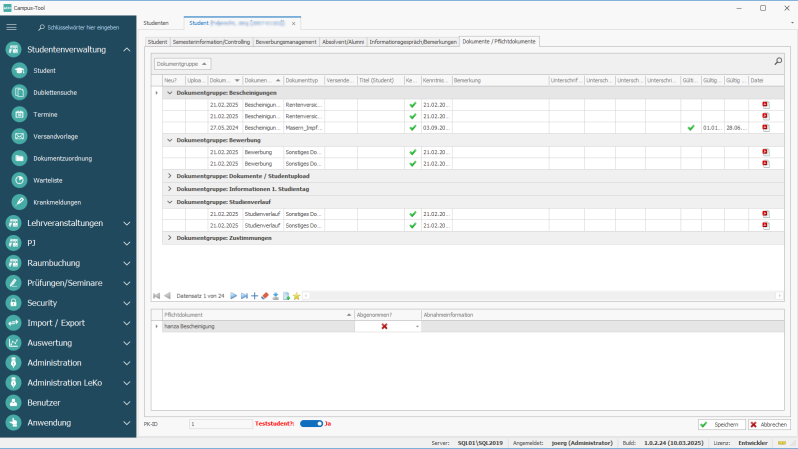Expand Dokumentgruppe Zustimmungen group
Viewport: 798px width, 449px height.
point(170,238)
